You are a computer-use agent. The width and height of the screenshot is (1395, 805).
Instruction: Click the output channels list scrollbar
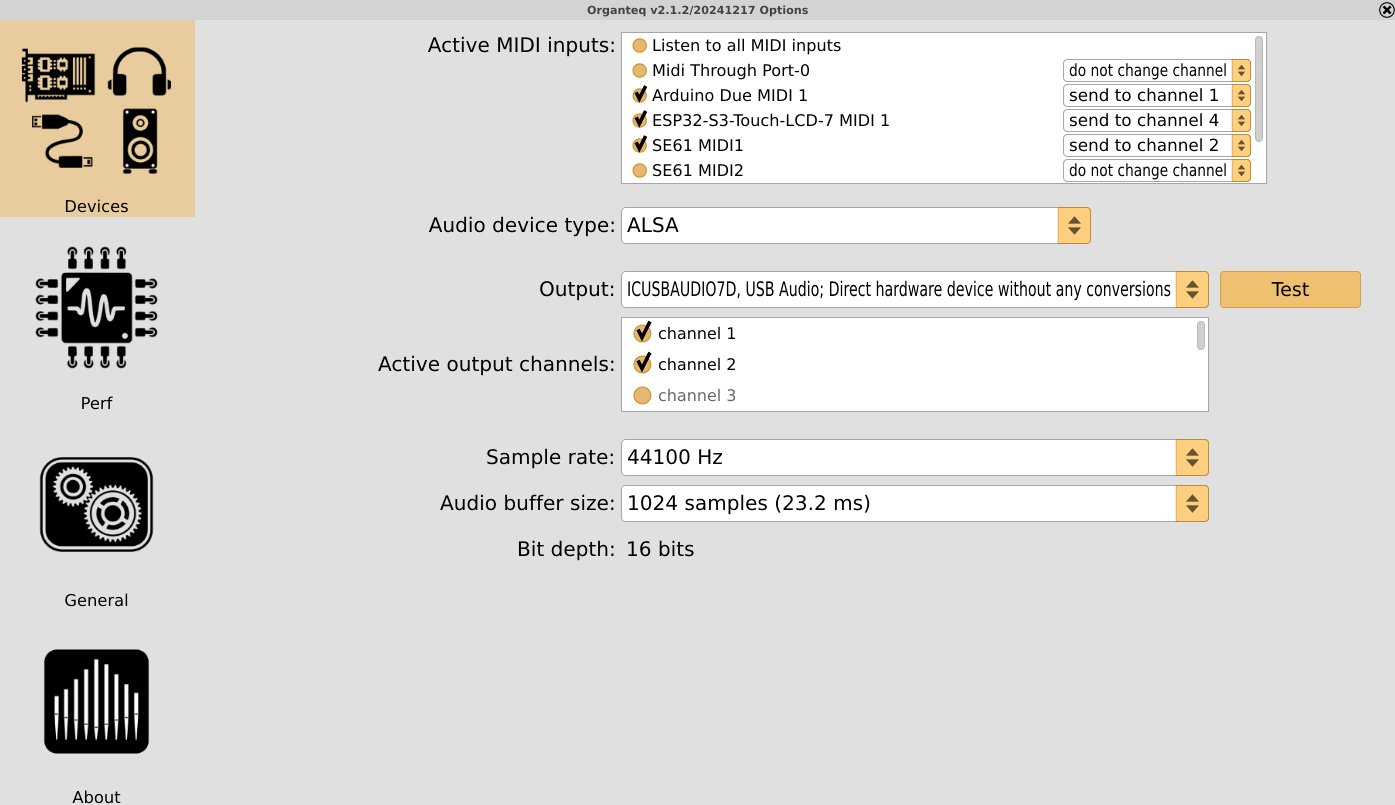[x=1201, y=336]
